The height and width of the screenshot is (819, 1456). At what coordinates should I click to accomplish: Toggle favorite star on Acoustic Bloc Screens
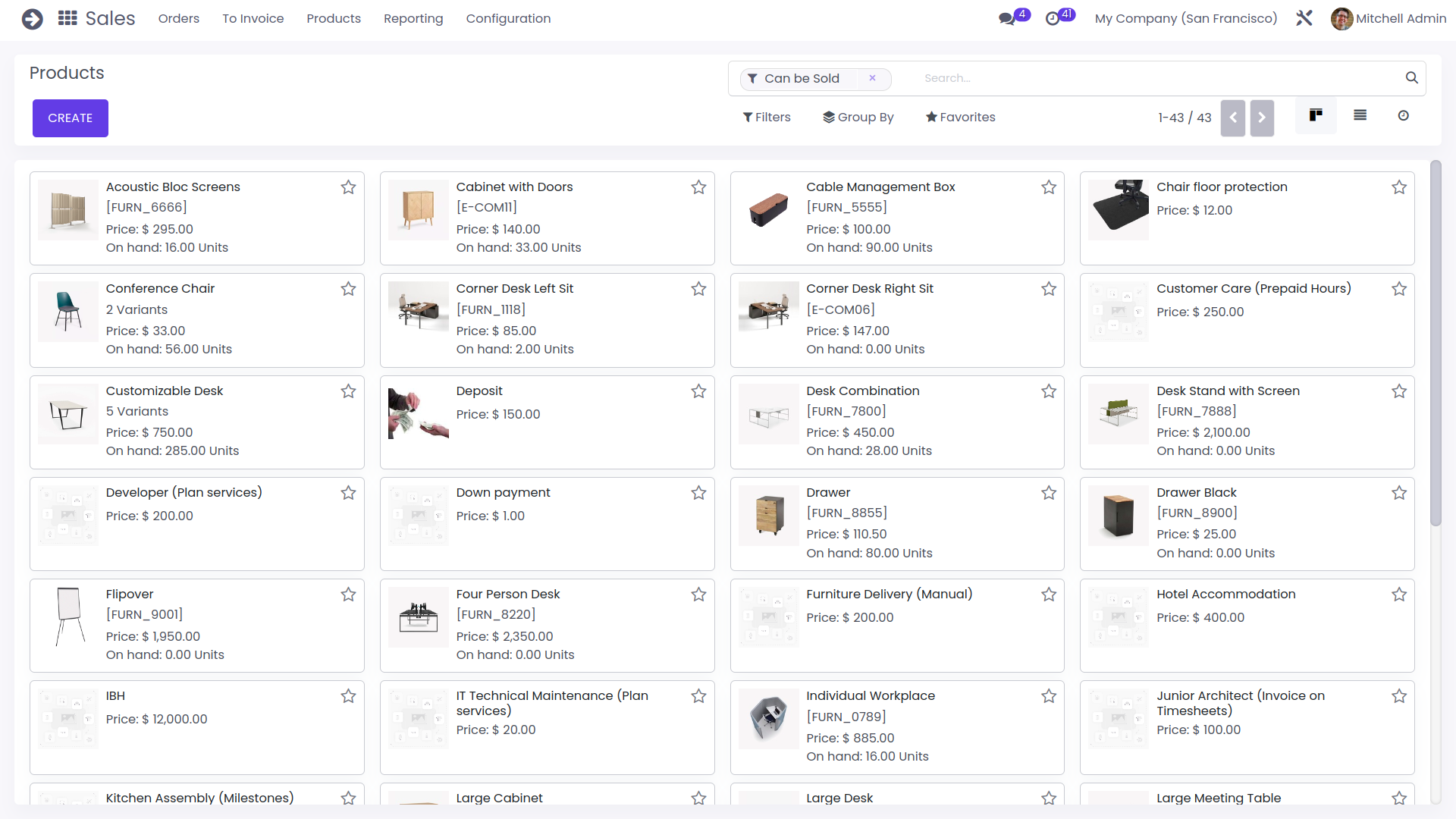[348, 187]
